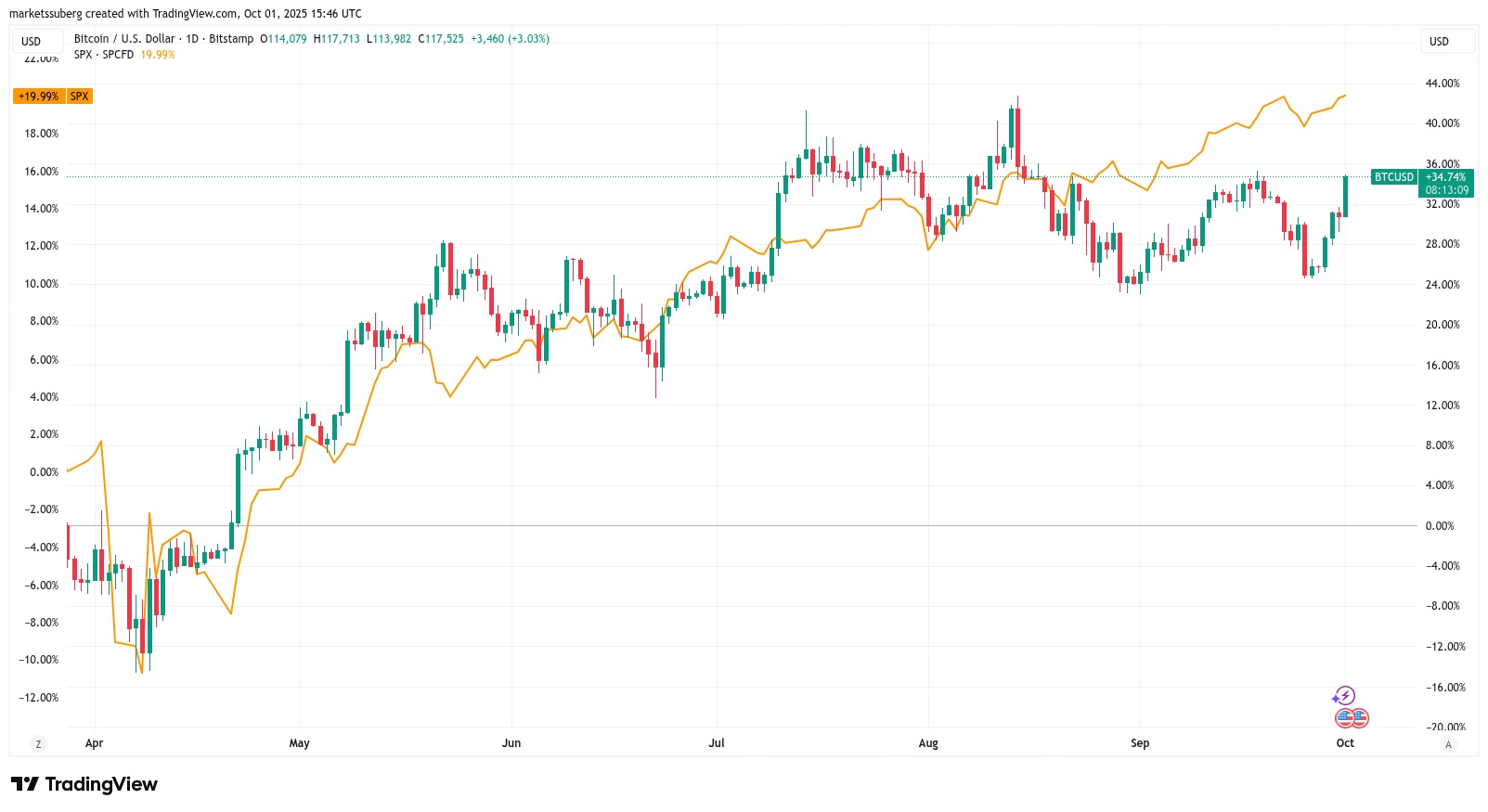Click the +19.99% orange percentage tag
This screenshot has width=1488, height=812.
click(x=39, y=97)
